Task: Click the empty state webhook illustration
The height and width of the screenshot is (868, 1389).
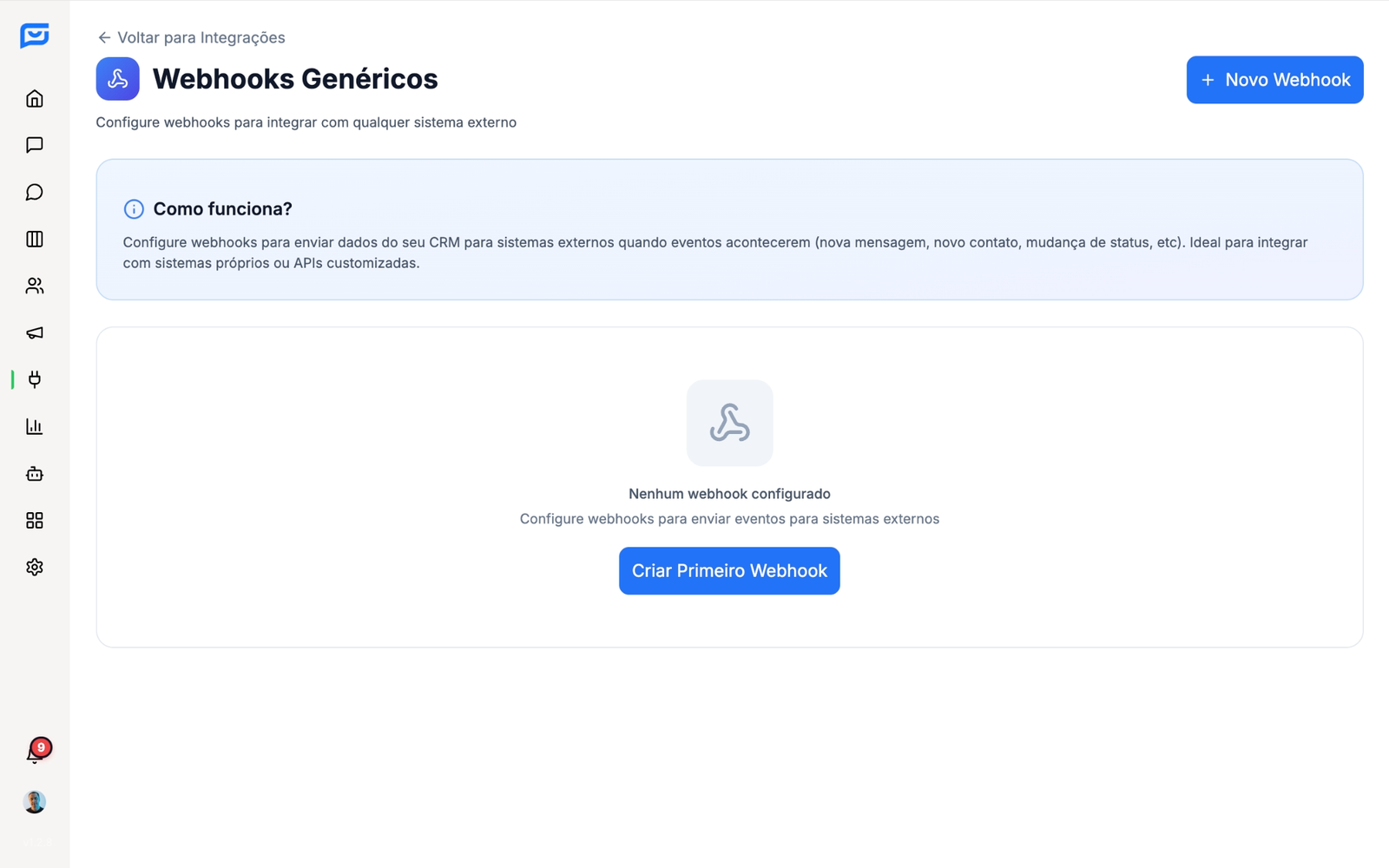Action: [729, 424]
